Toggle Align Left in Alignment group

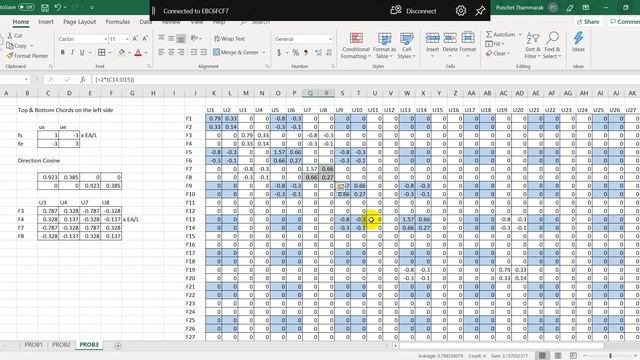click(161, 52)
